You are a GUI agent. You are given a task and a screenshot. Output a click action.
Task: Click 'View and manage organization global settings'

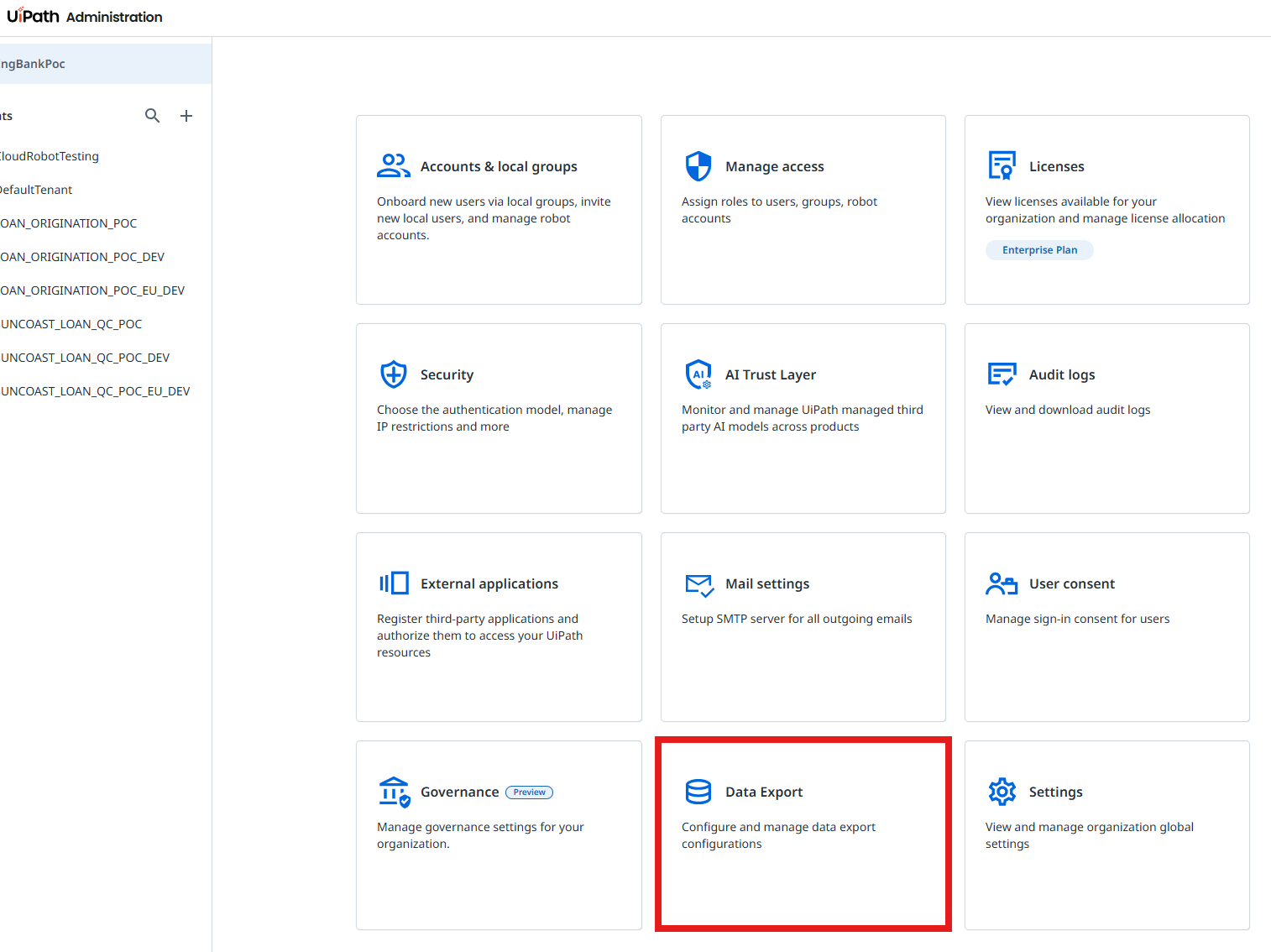tap(1090, 835)
